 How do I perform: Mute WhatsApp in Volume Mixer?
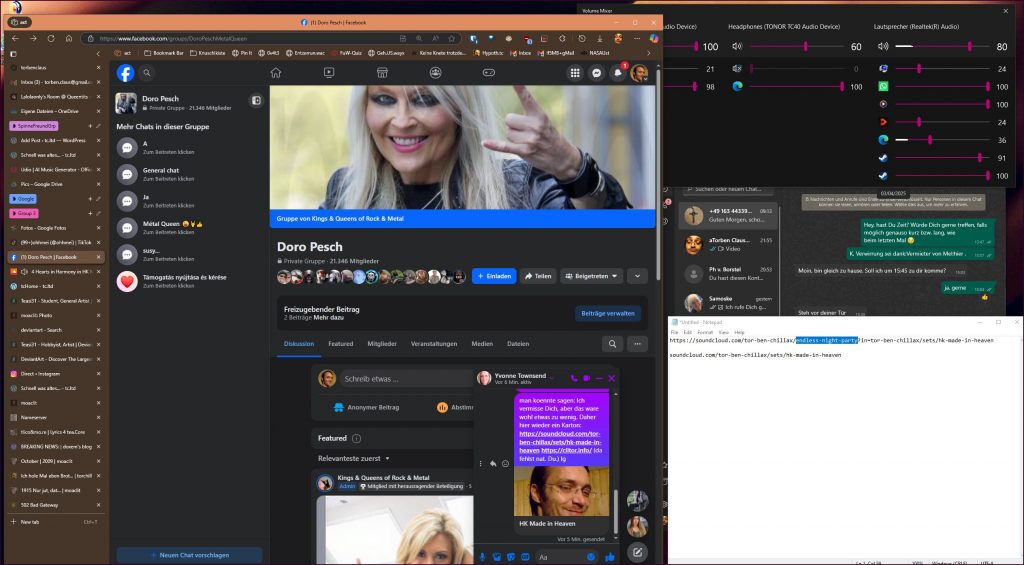coord(883,86)
